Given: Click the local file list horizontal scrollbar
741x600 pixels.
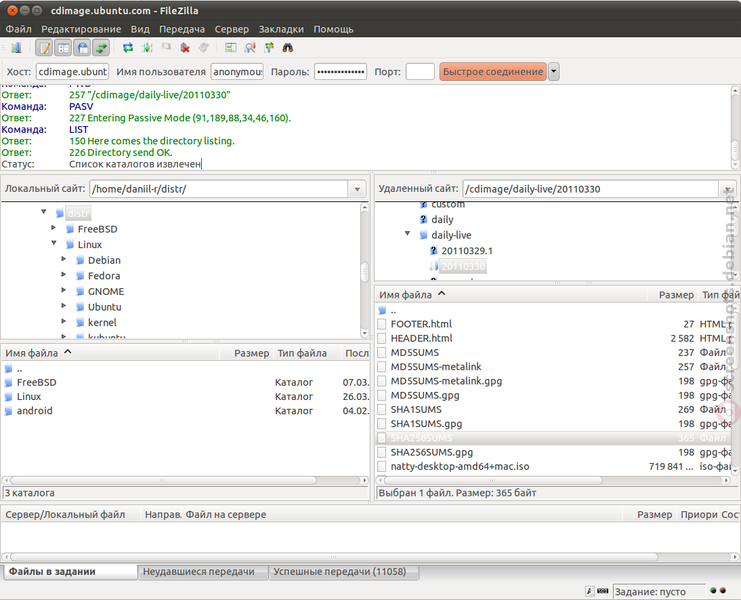Looking at the screenshot, I should (x=163, y=480).
